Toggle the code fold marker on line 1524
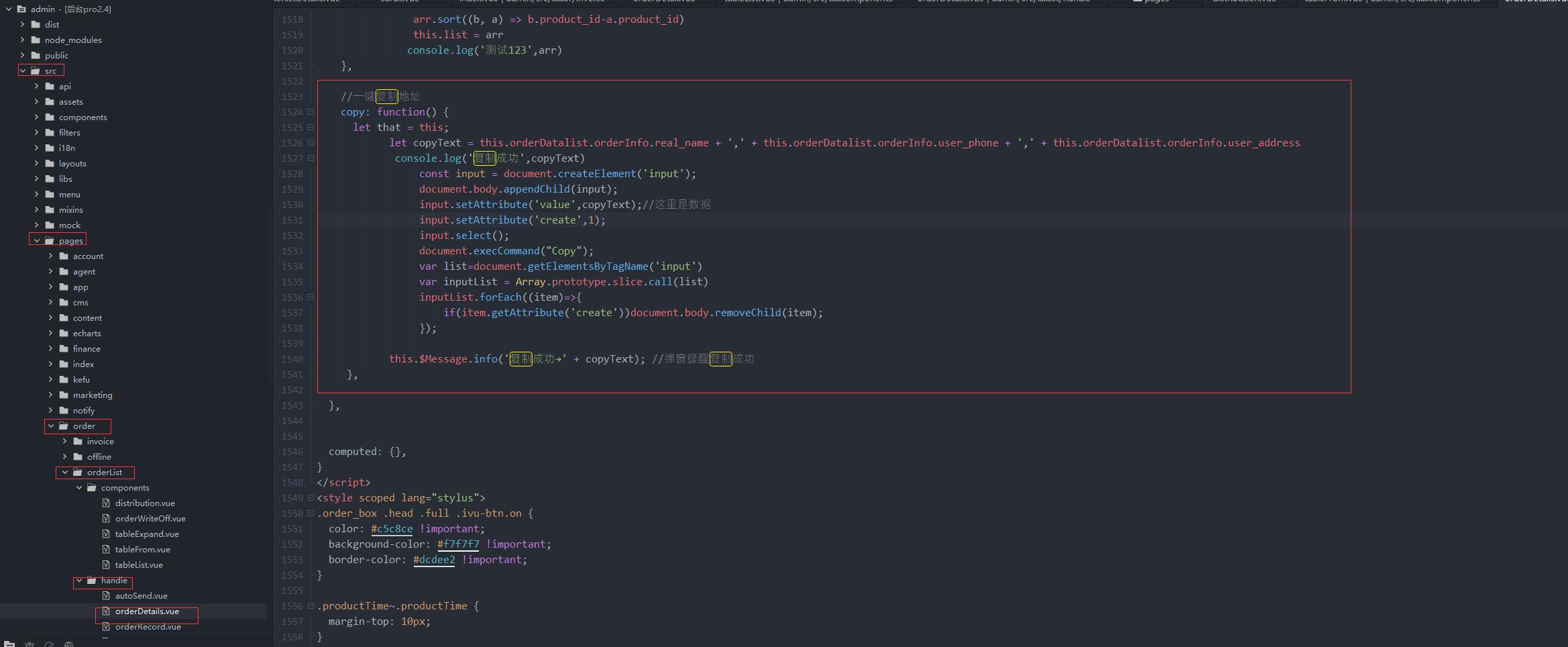 (x=311, y=111)
